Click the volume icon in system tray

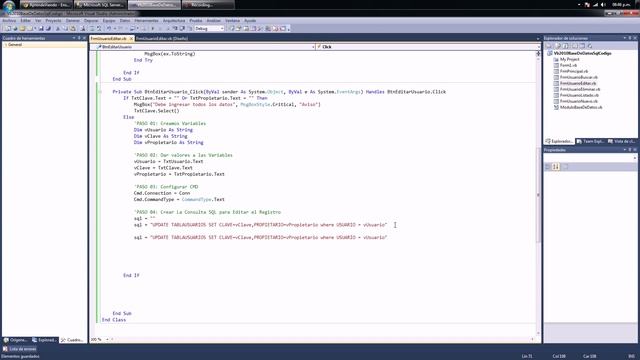[x=603, y=5]
